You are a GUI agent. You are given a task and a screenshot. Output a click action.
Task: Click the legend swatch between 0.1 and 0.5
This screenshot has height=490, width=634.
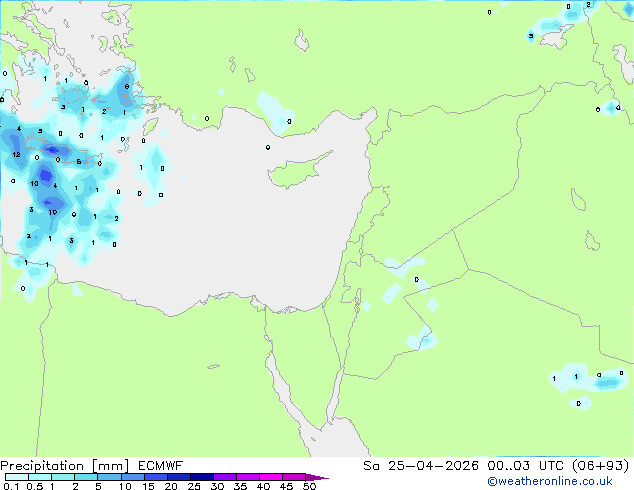(x=17, y=477)
